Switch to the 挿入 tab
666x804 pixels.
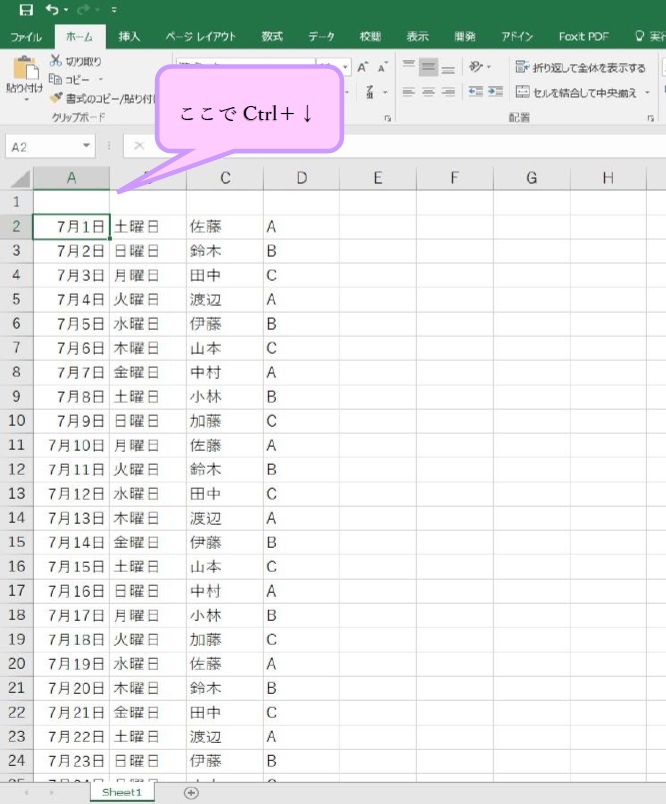(x=129, y=37)
